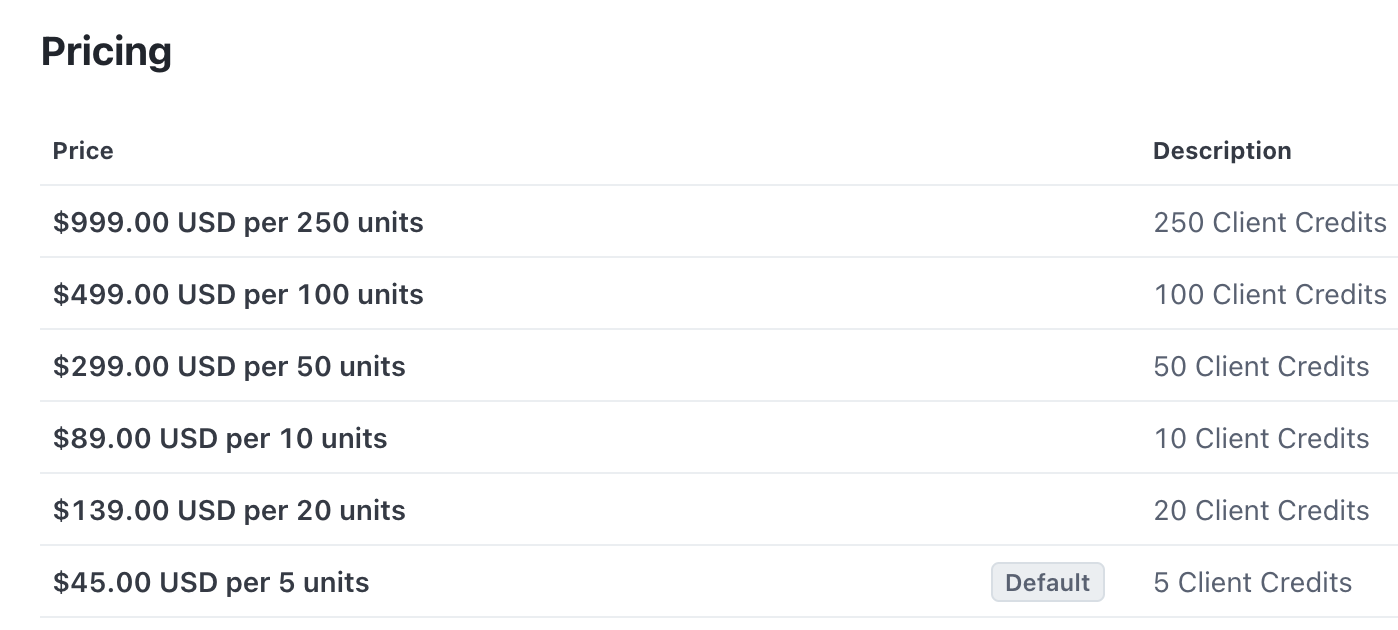The height and width of the screenshot is (630, 1398).
Task: Click the $999.00 amount text
Action: coord(111,222)
